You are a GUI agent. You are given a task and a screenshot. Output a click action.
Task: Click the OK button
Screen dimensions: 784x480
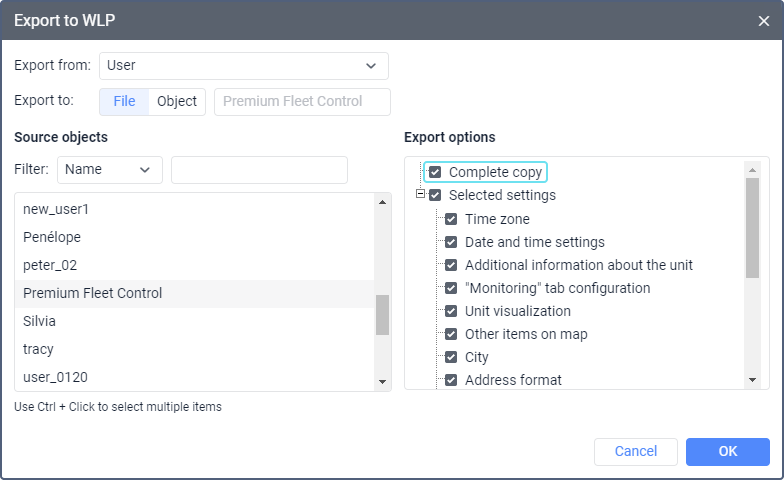click(727, 452)
